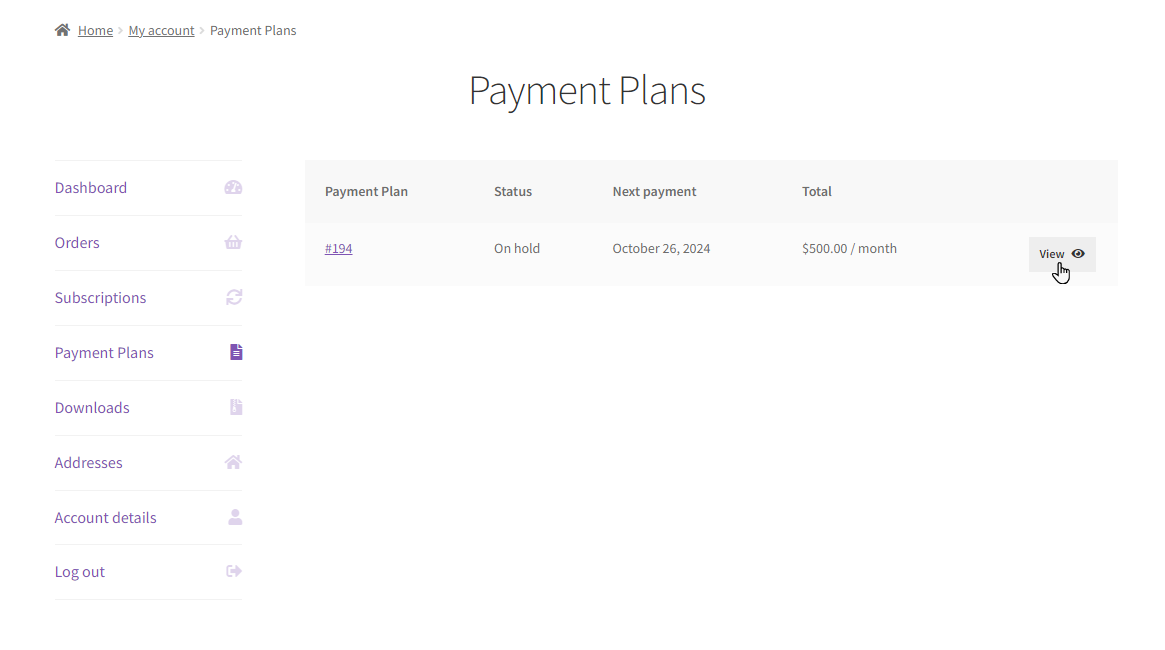Choose Log out in the sidebar
1165x650 pixels.
coord(79,572)
